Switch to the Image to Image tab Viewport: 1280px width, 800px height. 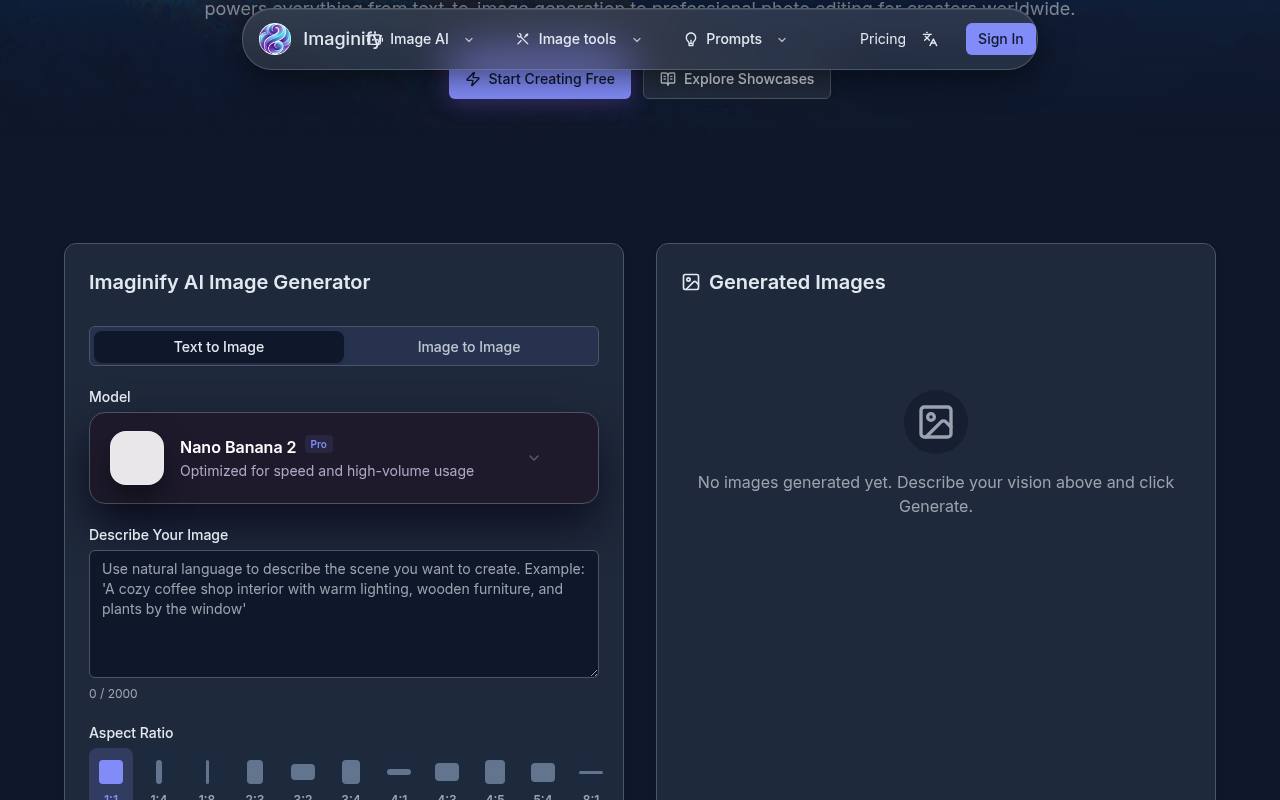click(469, 347)
